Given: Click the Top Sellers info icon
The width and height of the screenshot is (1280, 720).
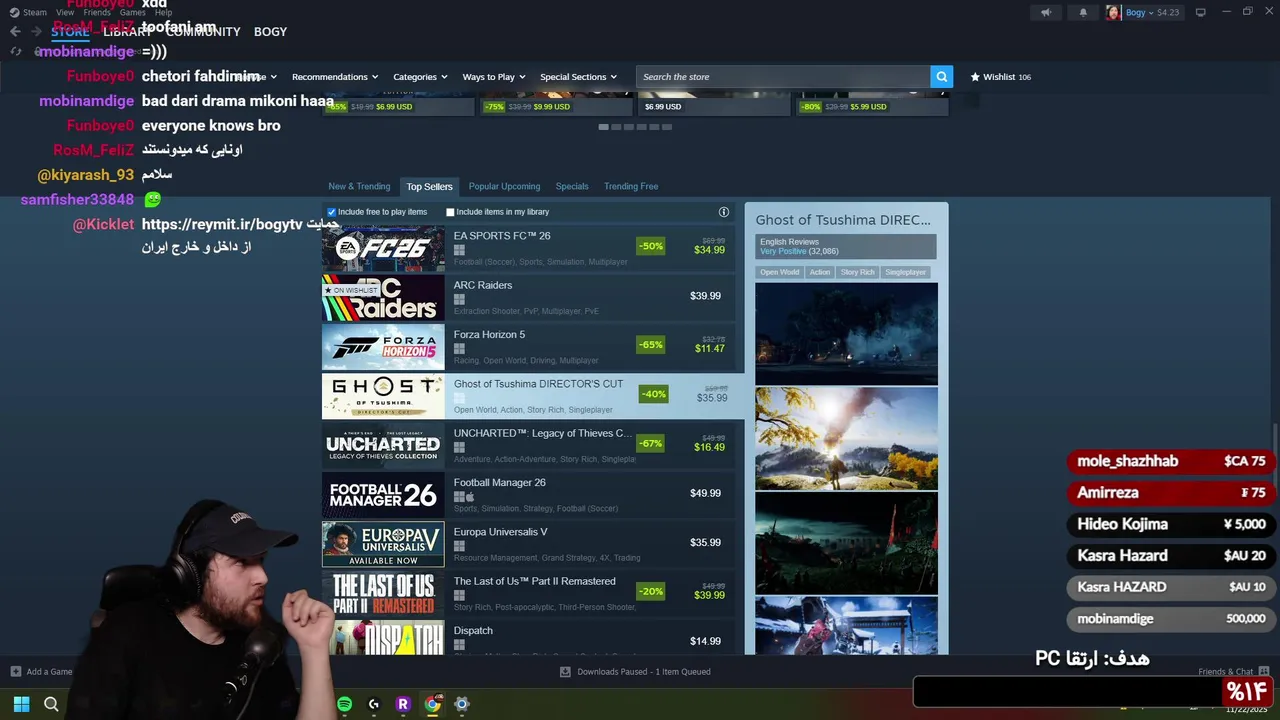Looking at the screenshot, I should click(x=724, y=212).
